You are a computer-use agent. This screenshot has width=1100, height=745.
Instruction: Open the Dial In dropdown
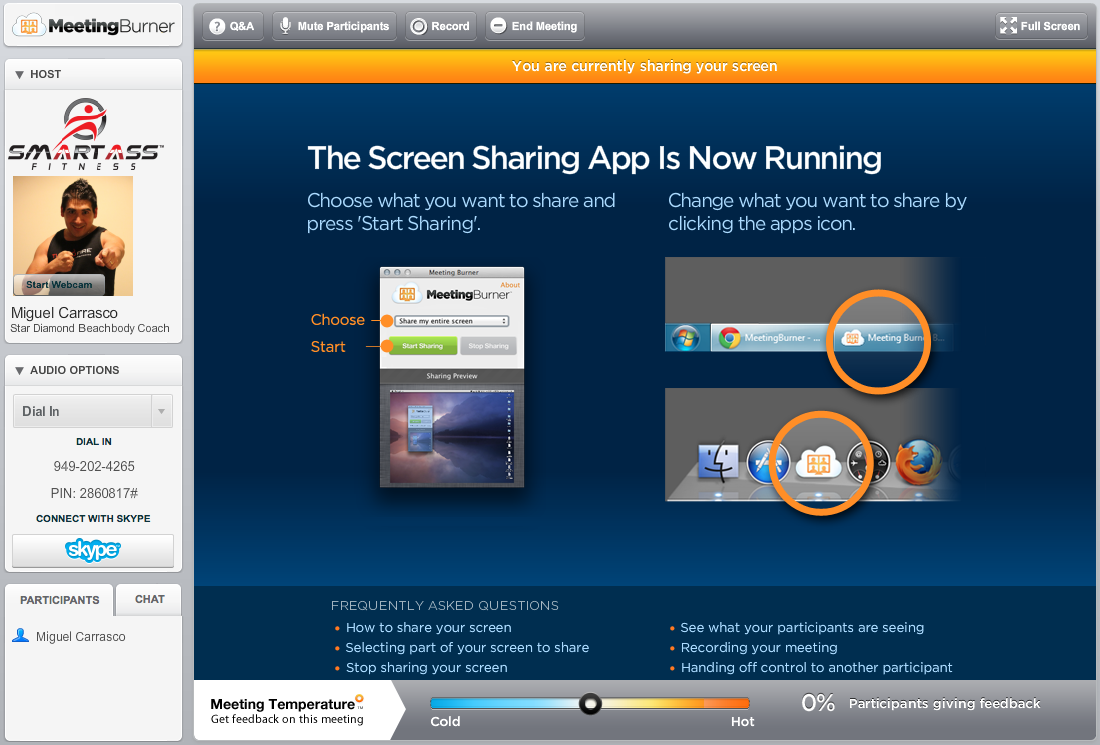[93, 411]
